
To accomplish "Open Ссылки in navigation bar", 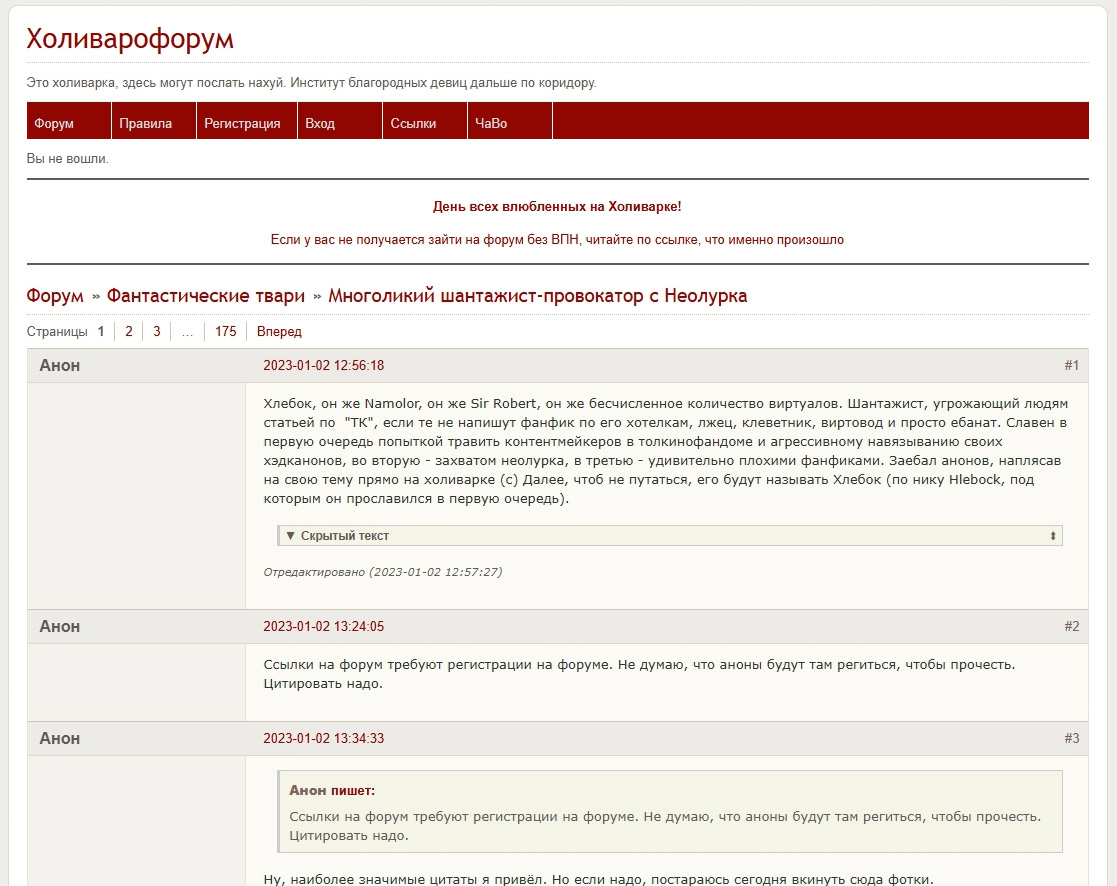I will click(413, 124).
